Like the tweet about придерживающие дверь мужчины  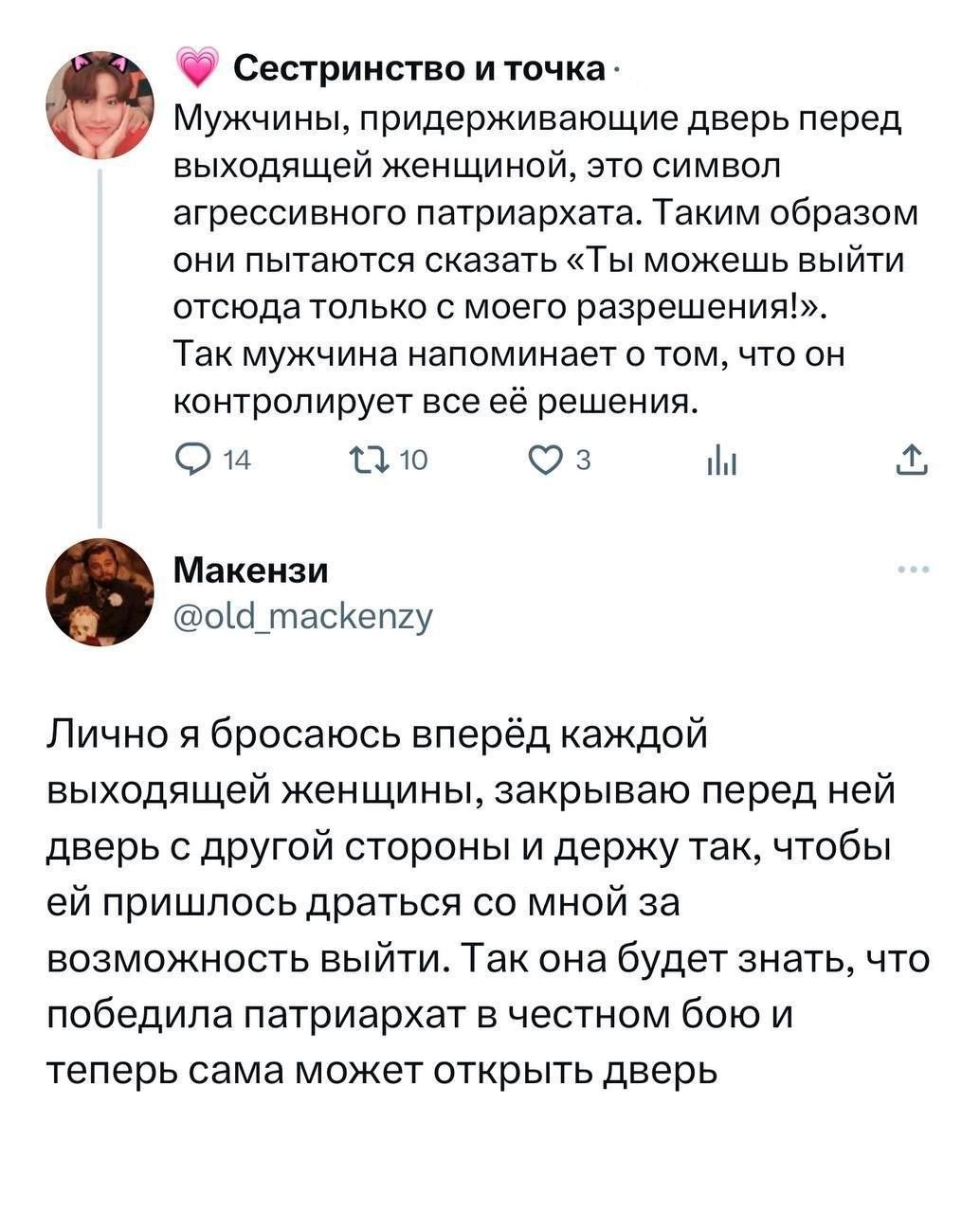coord(546,461)
